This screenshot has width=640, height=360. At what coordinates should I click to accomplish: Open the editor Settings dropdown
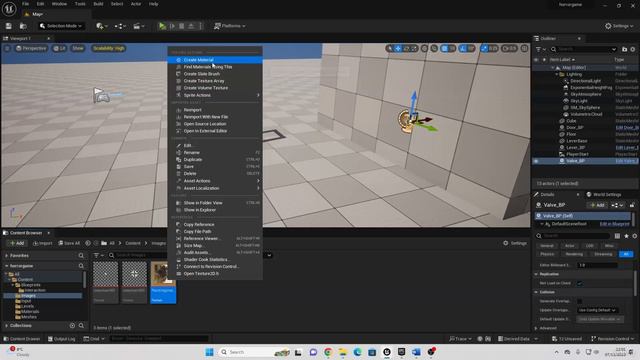tap(619, 26)
